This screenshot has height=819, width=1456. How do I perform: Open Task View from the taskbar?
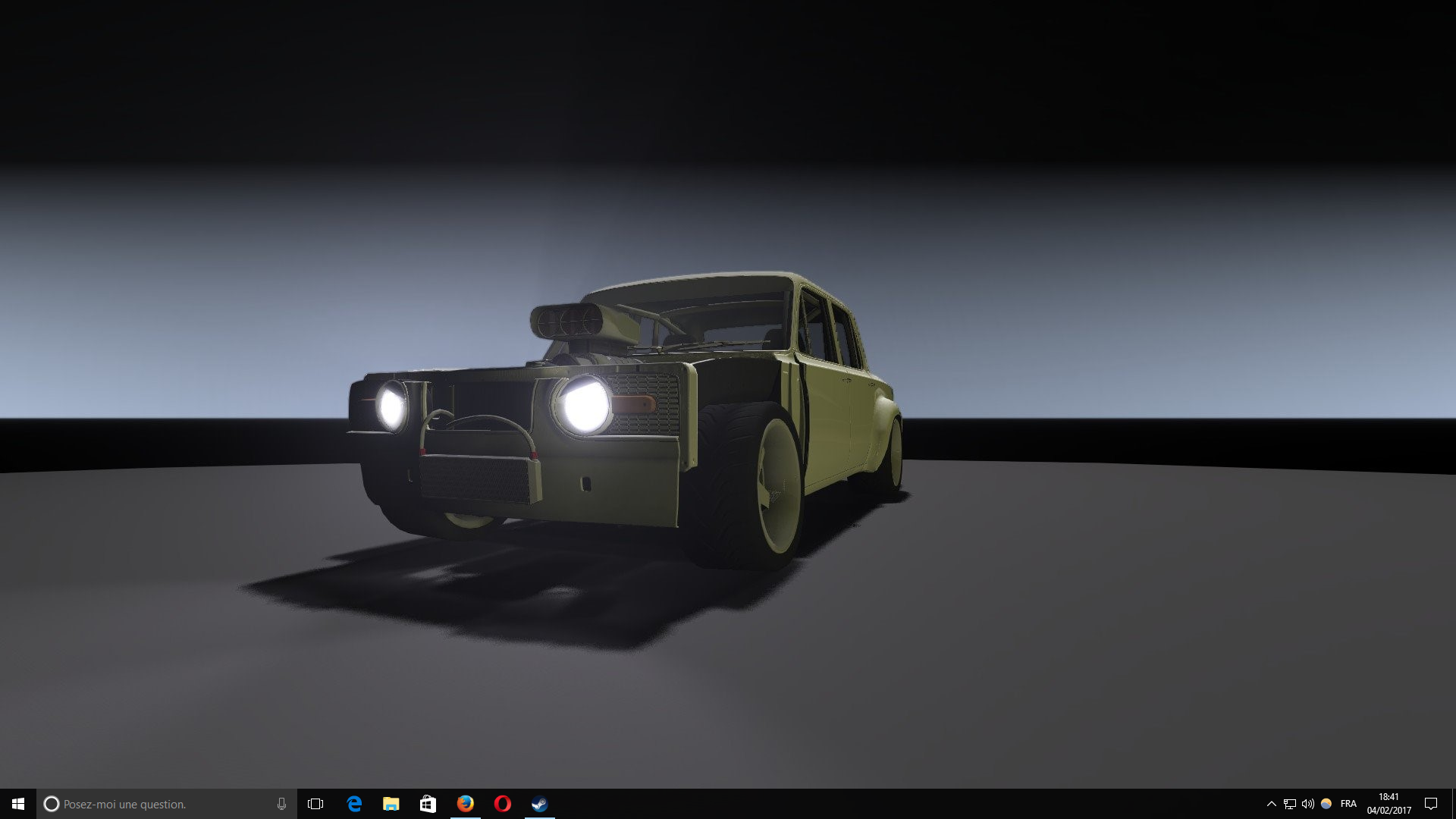315,804
